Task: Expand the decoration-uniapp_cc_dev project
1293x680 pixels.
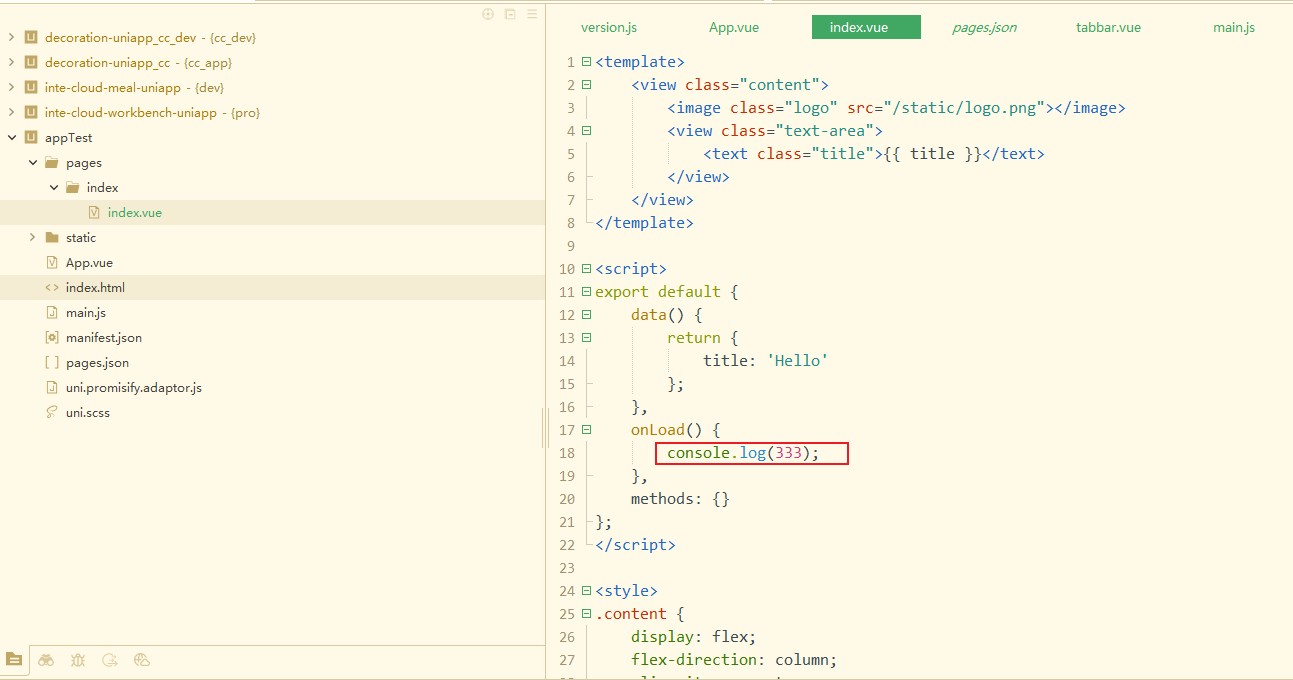Action: point(12,38)
